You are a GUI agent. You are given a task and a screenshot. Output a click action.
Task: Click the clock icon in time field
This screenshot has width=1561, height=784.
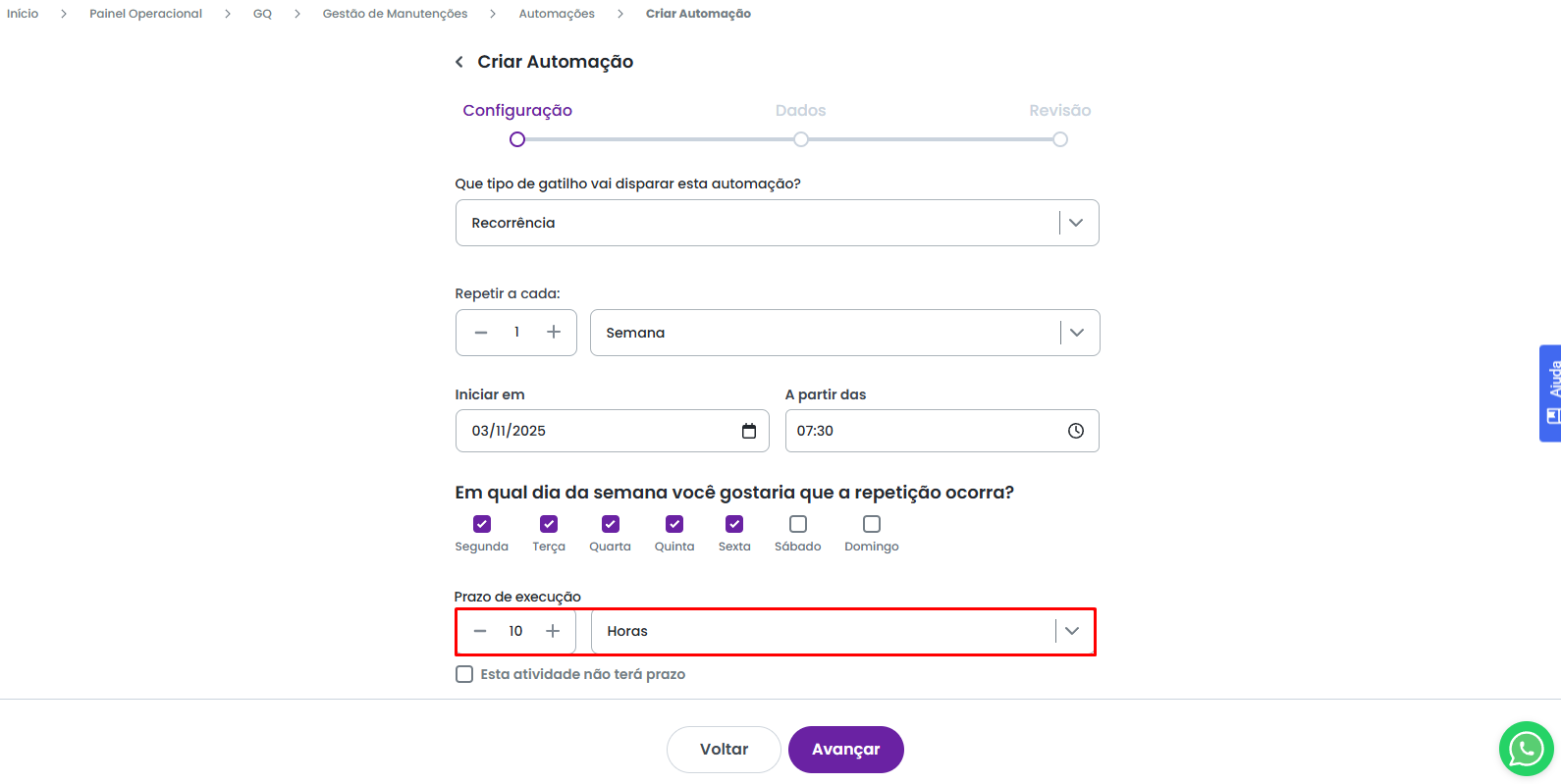click(x=1076, y=431)
